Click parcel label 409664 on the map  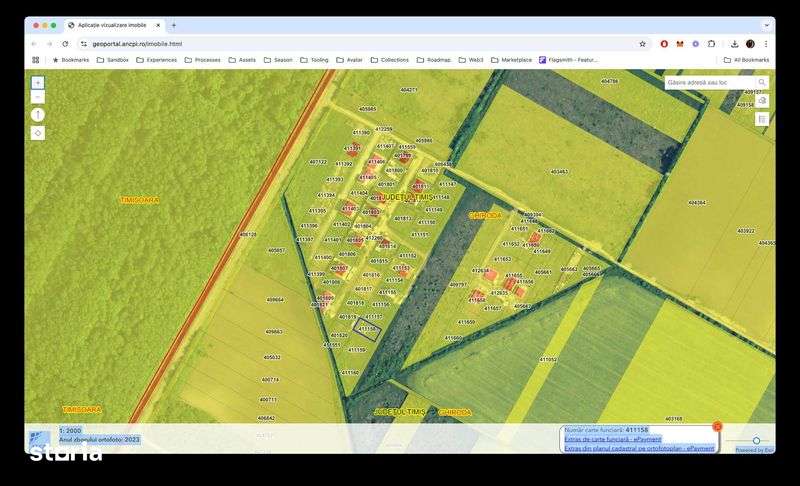(x=275, y=300)
